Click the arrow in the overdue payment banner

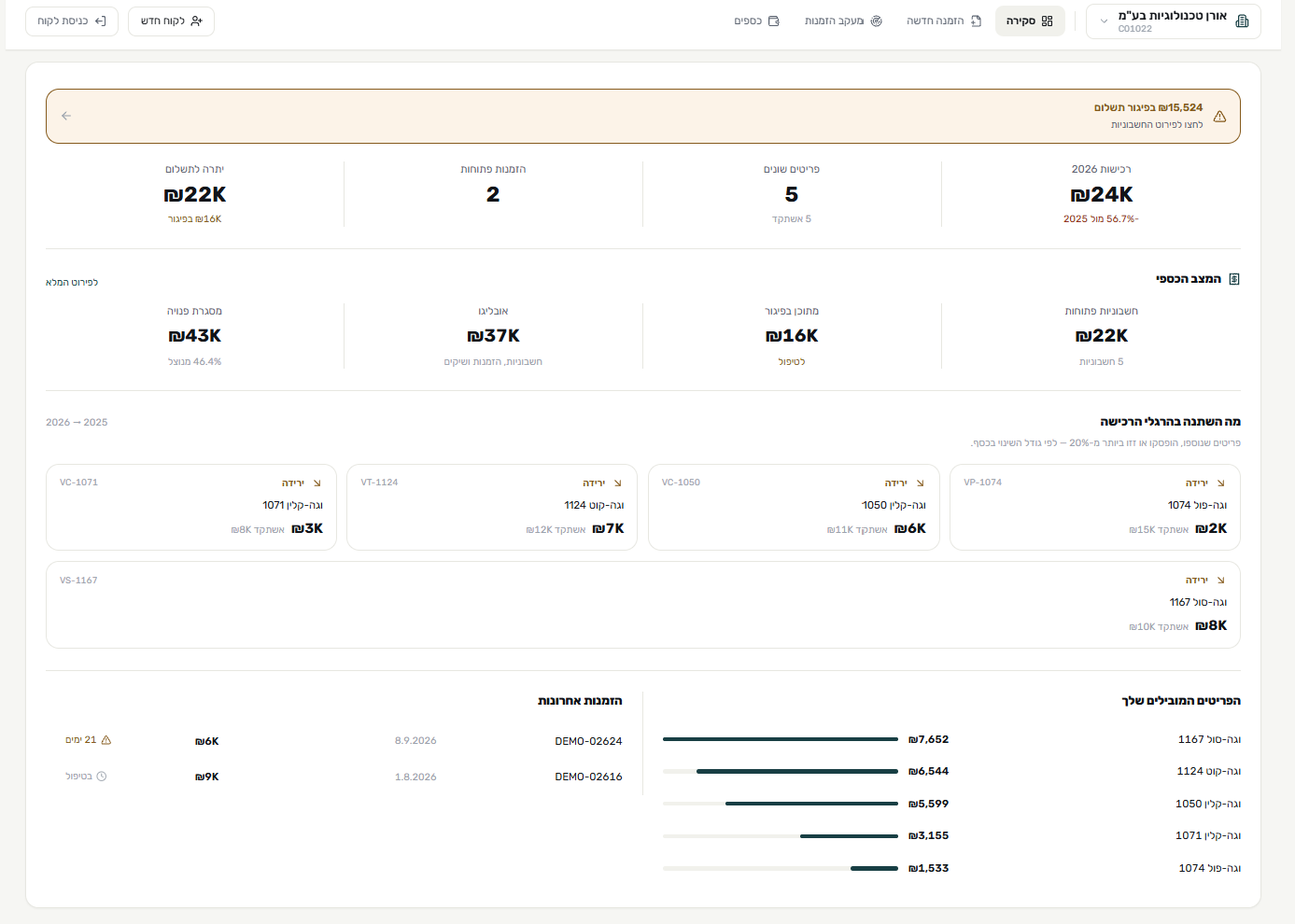pyautogui.click(x=66, y=116)
